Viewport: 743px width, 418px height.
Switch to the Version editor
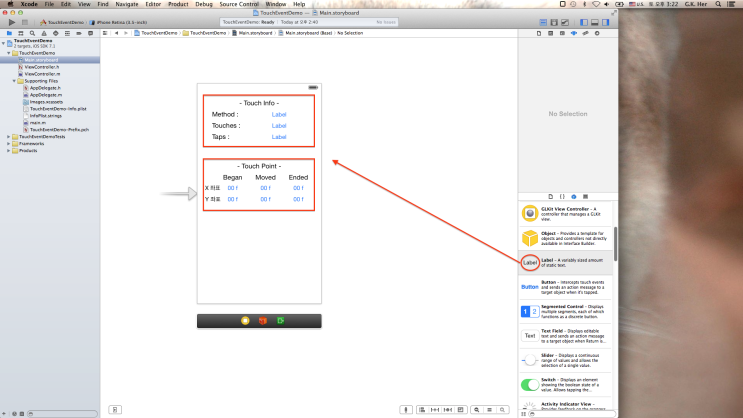point(565,22)
